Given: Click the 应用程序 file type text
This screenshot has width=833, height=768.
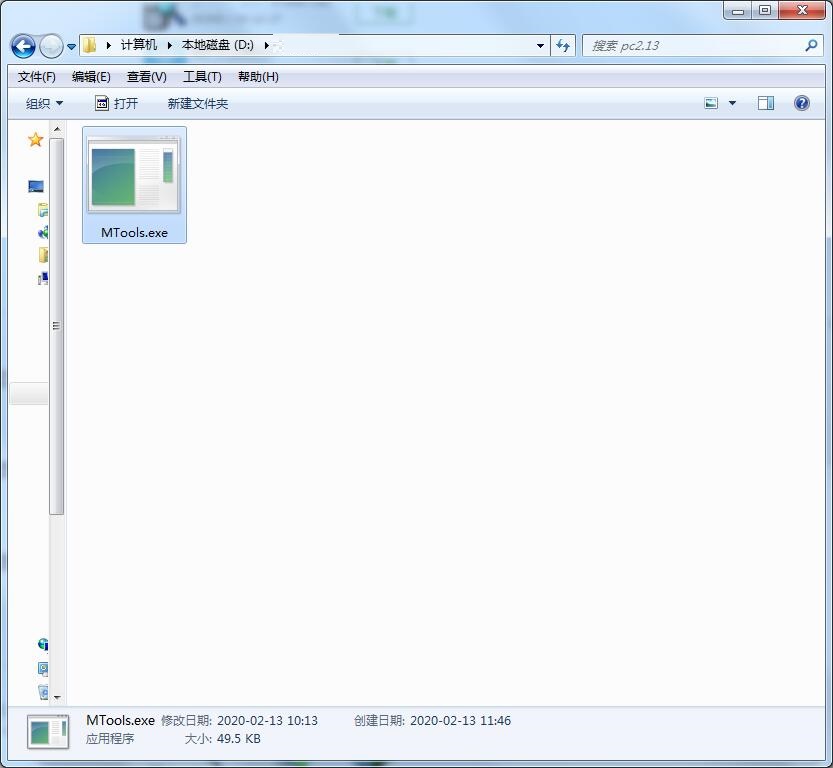Looking at the screenshot, I should pos(110,739).
